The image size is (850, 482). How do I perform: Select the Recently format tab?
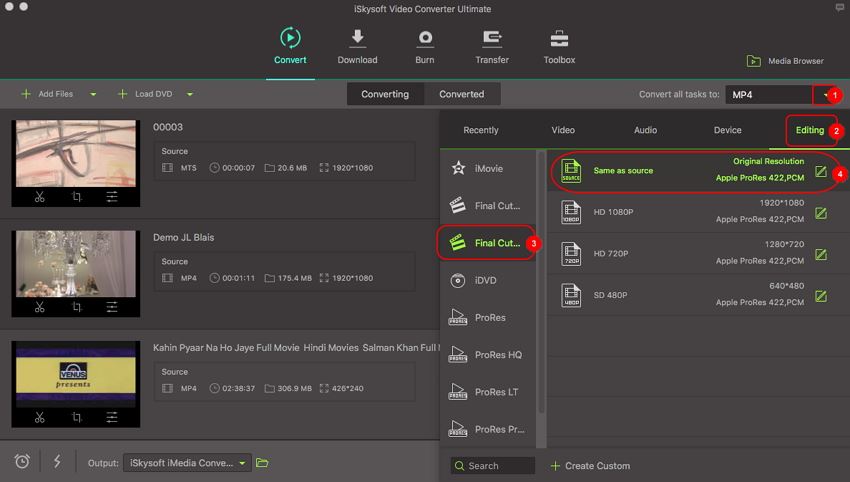tap(481, 130)
